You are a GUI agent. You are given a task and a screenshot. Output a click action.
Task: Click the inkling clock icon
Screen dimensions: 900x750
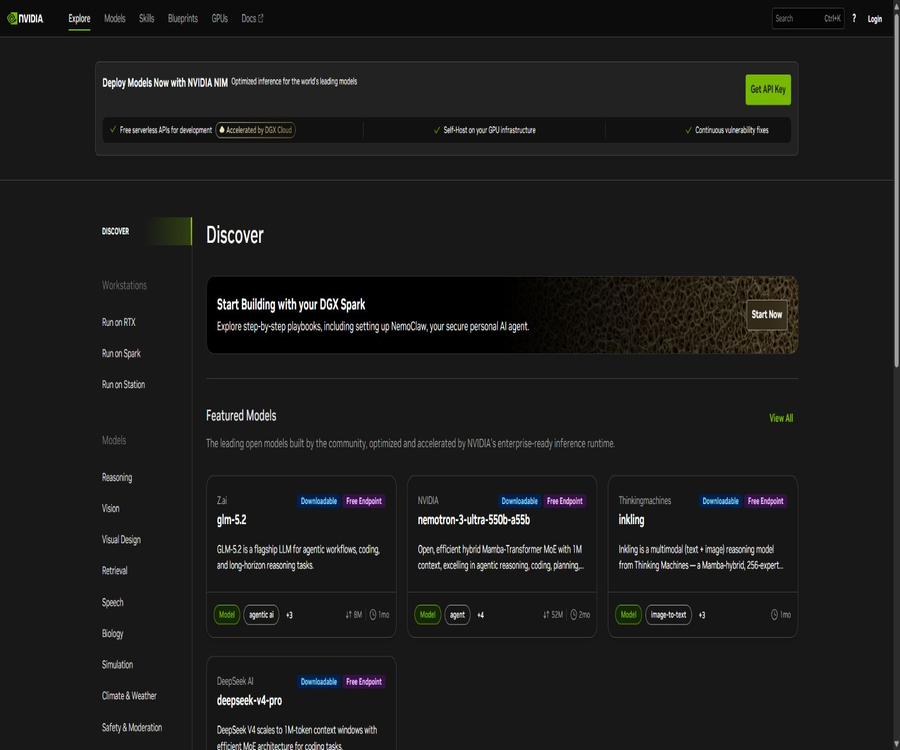pyautogui.click(x=774, y=615)
